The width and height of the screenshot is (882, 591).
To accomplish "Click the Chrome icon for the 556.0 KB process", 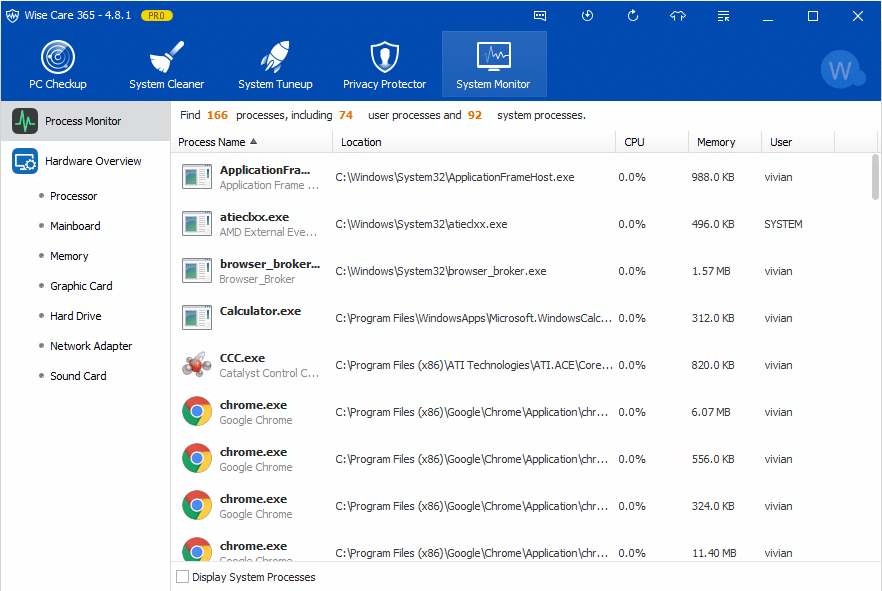I will tap(197, 459).
